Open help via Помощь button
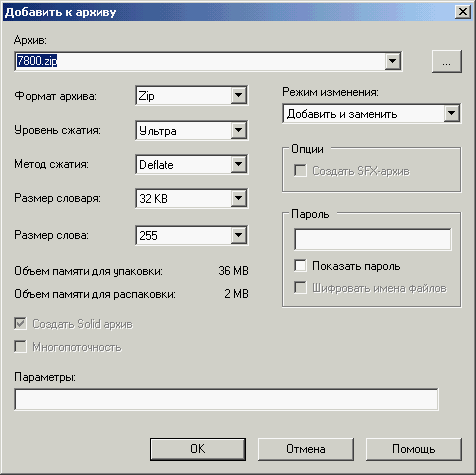Image resolution: width=476 pixels, height=475 pixels. pyautogui.click(x=414, y=449)
